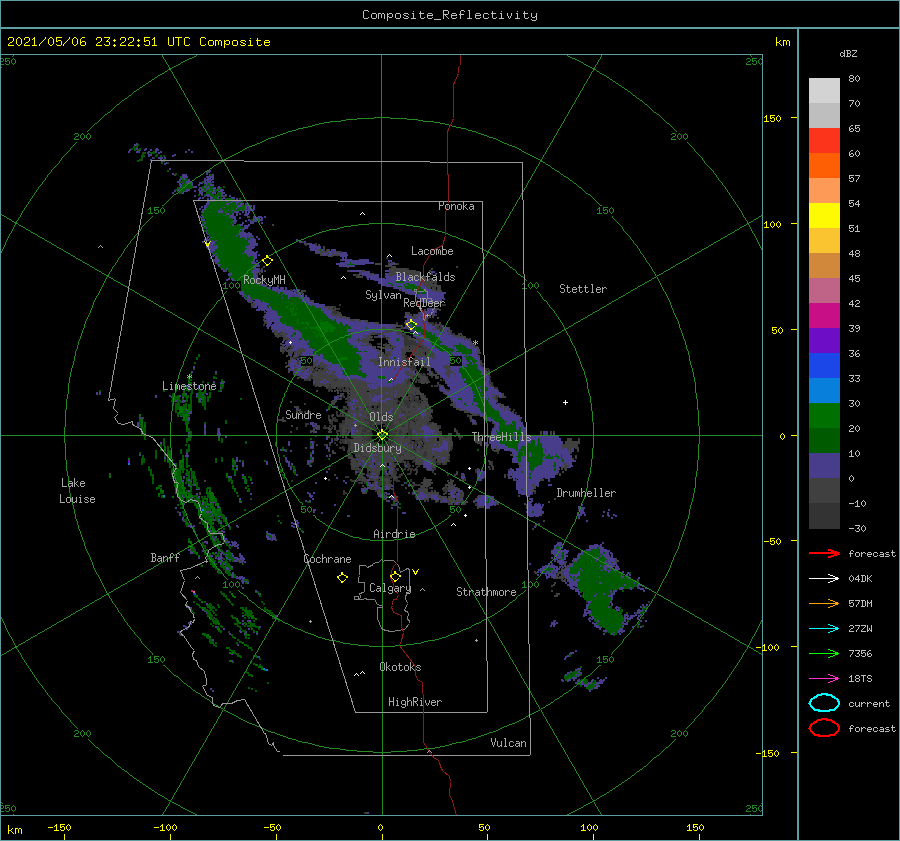
Task: Click the Strathmore label
Action: point(486,592)
